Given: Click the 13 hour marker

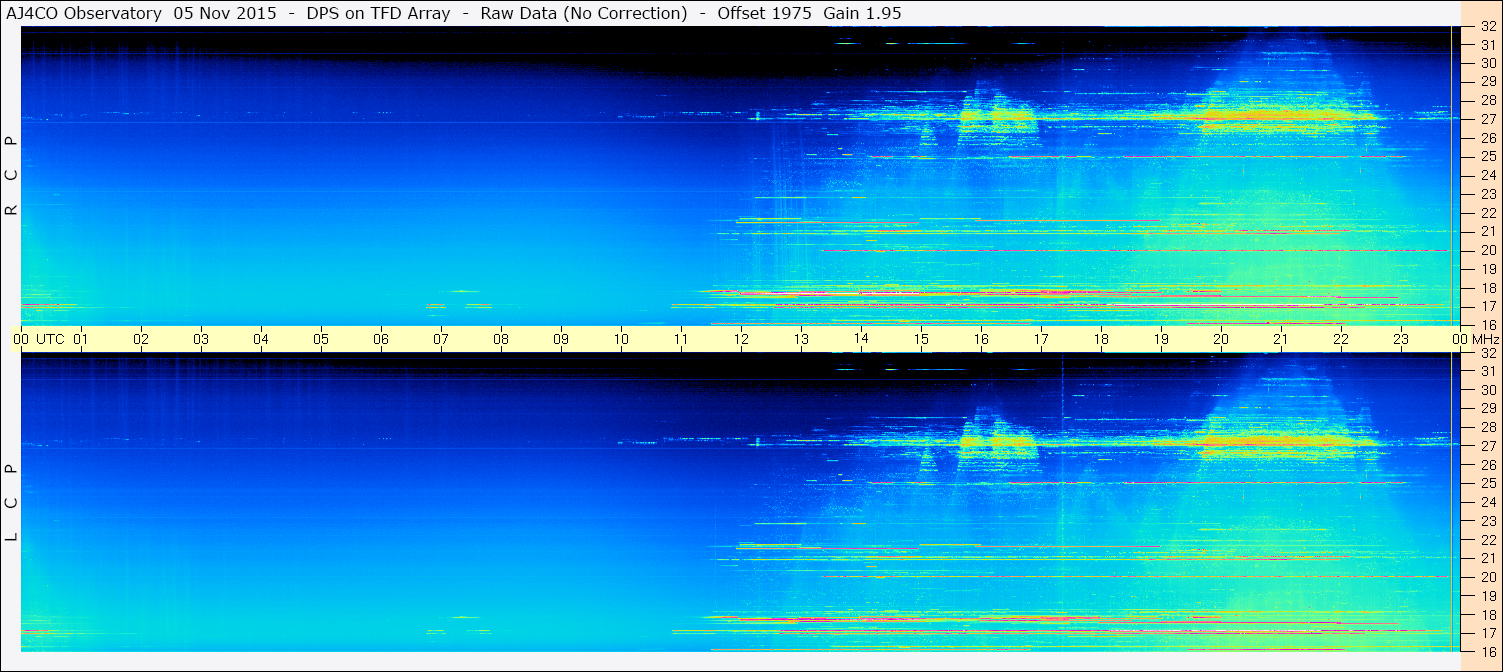Looking at the screenshot, I should pyautogui.click(x=801, y=339).
